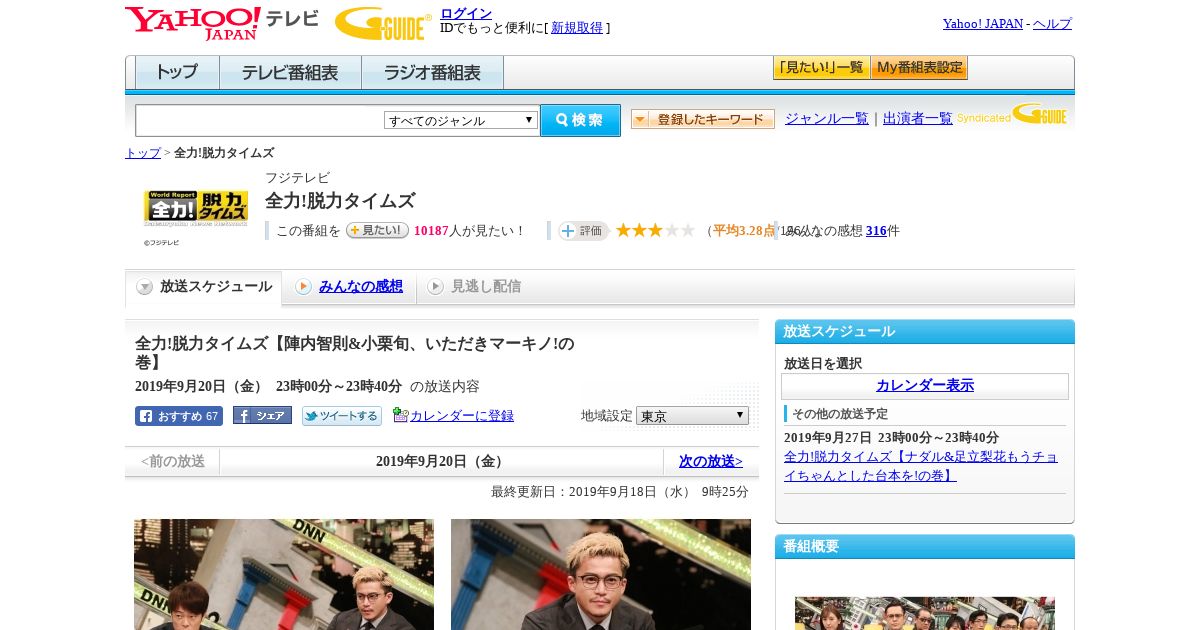Click the Twitter ツイートする button
Image resolution: width=1200 pixels, height=630 pixels.
[x=342, y=416]
